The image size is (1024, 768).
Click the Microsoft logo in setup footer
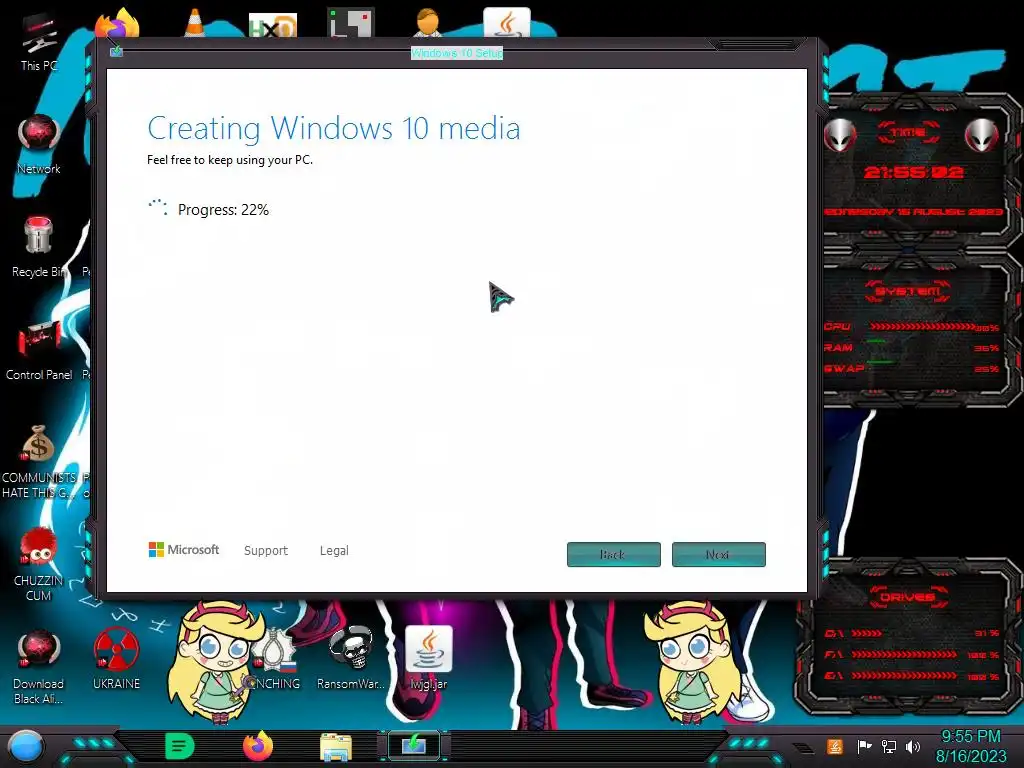pos(184,550)
